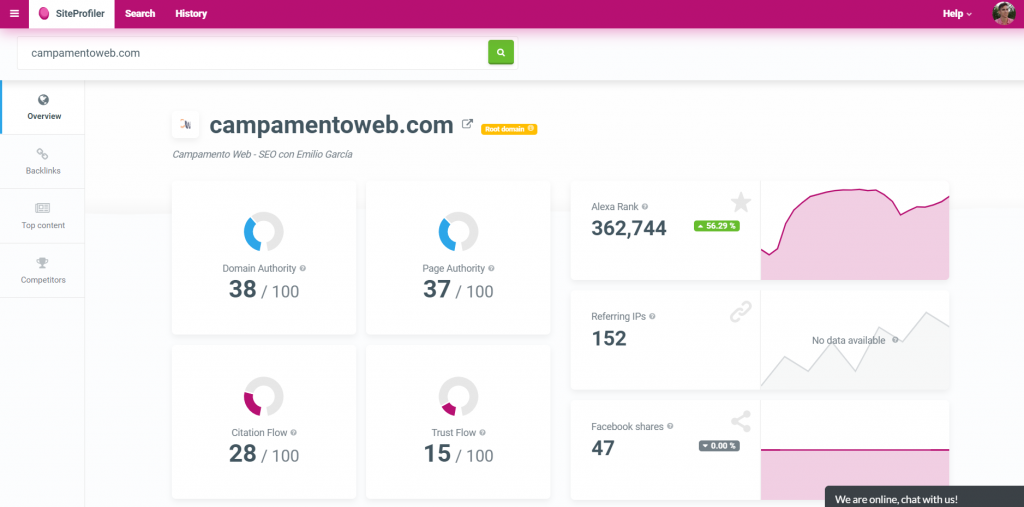Image resolution: width=1024 pixels, height=507 pixels.
Task: Click the 56.29 % change badge
Action: [716, 226]
